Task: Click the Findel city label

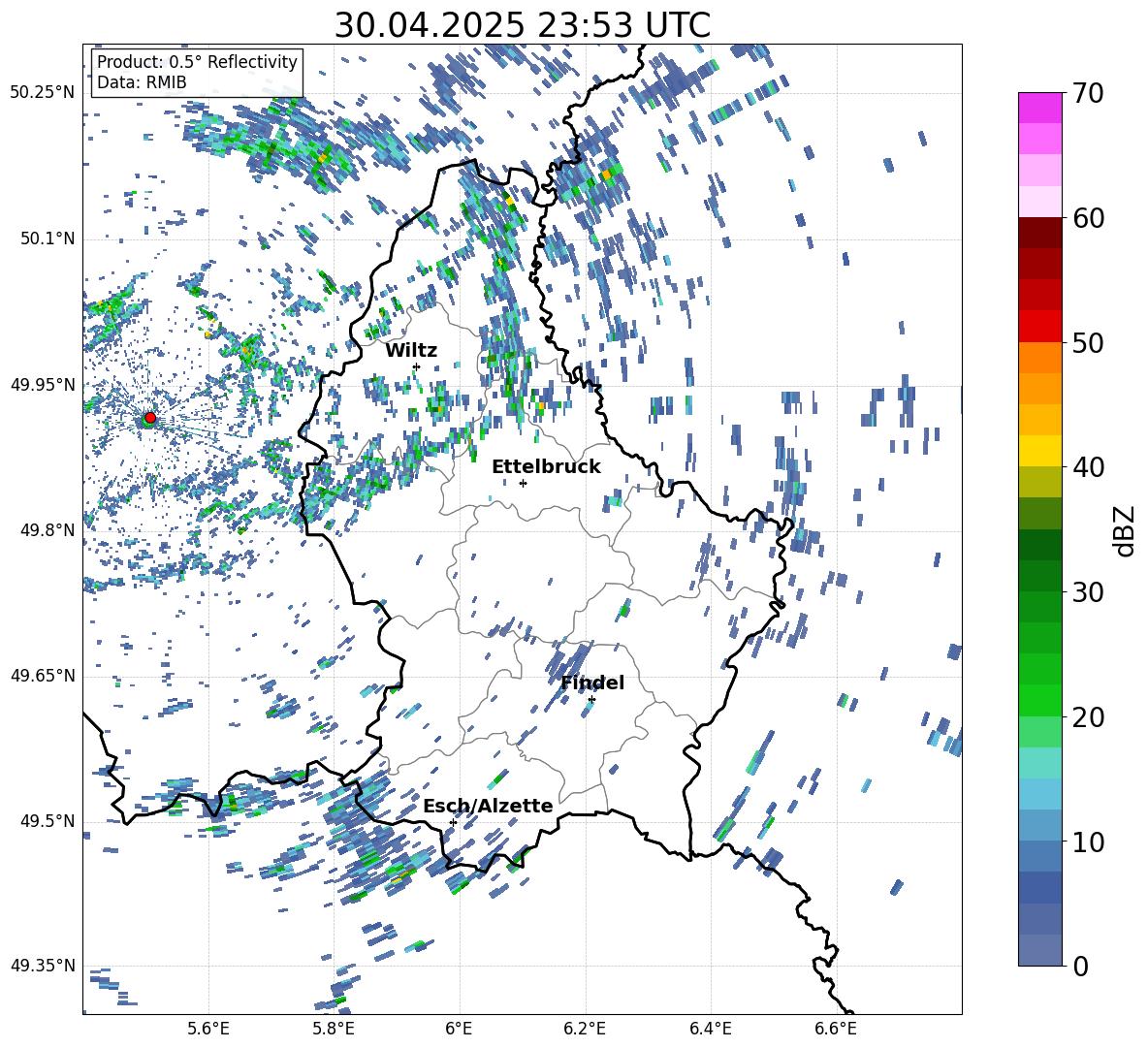Action: click(592, 683)
